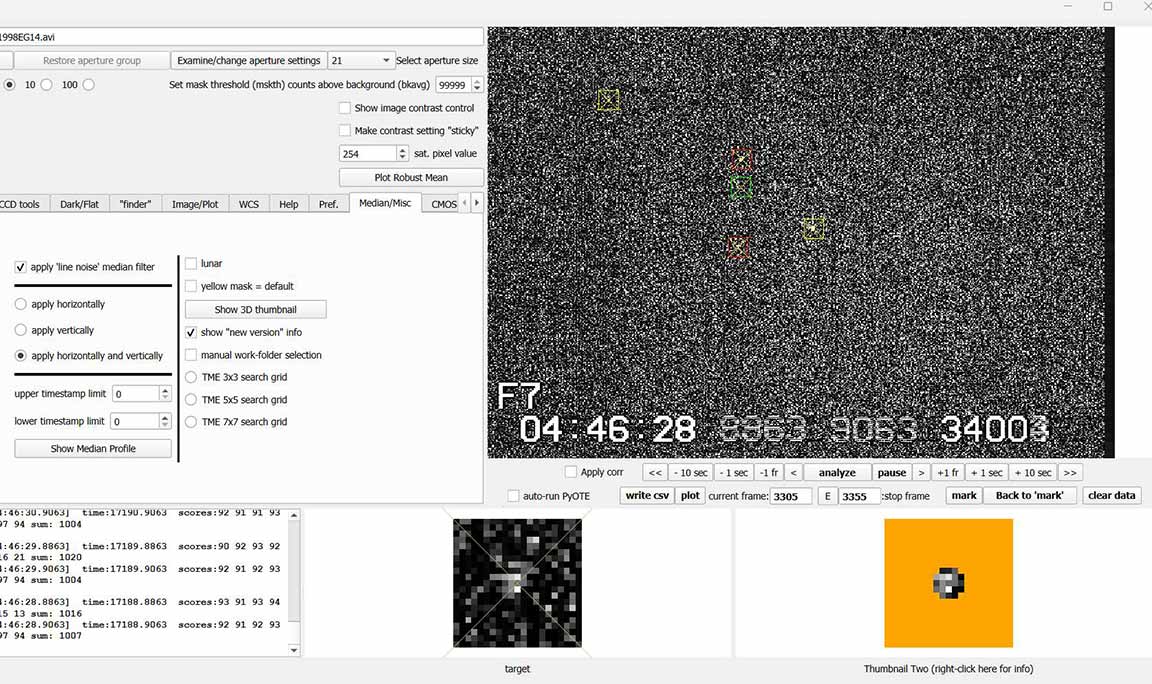Select the radio button after 100
Image resolution: width=1152 pixels, height=684 pixels.
tap(89, 84)
